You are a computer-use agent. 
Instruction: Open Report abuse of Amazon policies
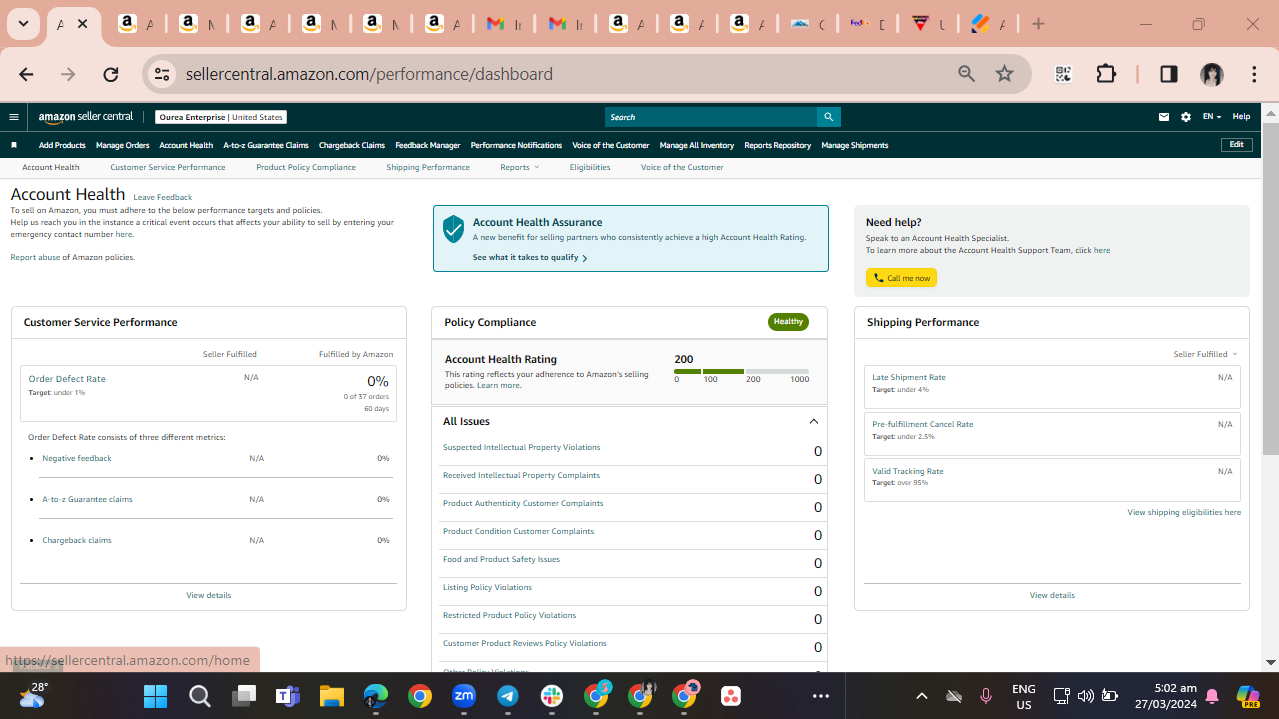point(72,257)
